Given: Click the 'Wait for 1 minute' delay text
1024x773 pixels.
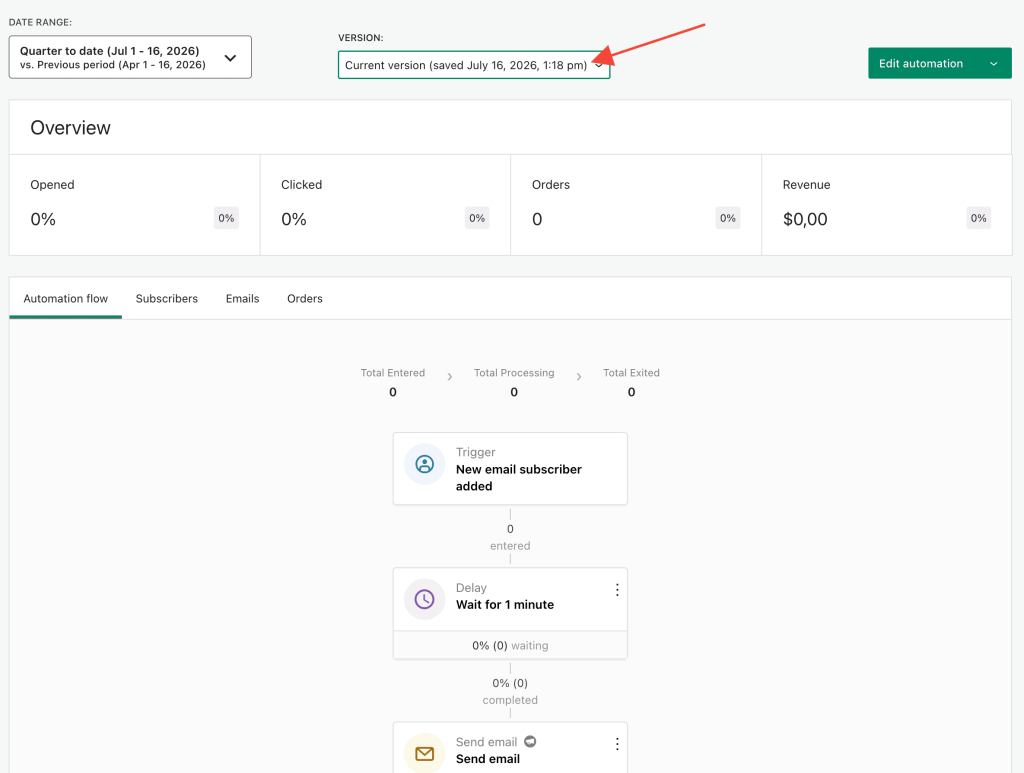Looking at the screenshot, I should pos(505,605).
